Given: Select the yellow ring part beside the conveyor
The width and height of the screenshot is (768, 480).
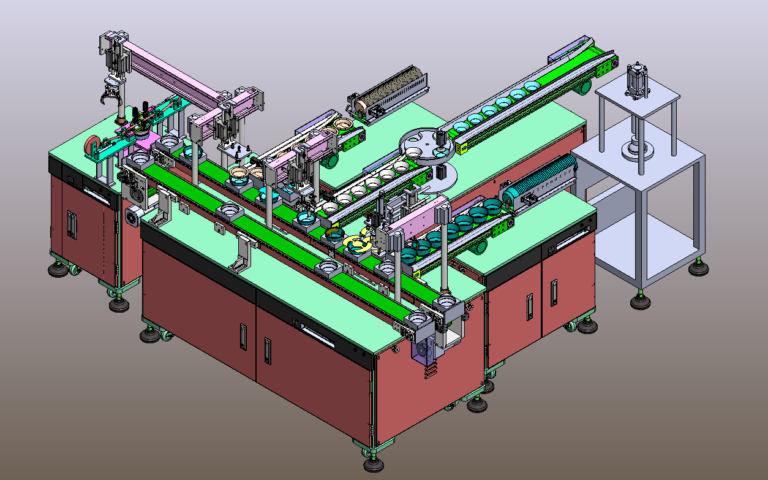Looking at the screenshot, I should coord(356,244).
